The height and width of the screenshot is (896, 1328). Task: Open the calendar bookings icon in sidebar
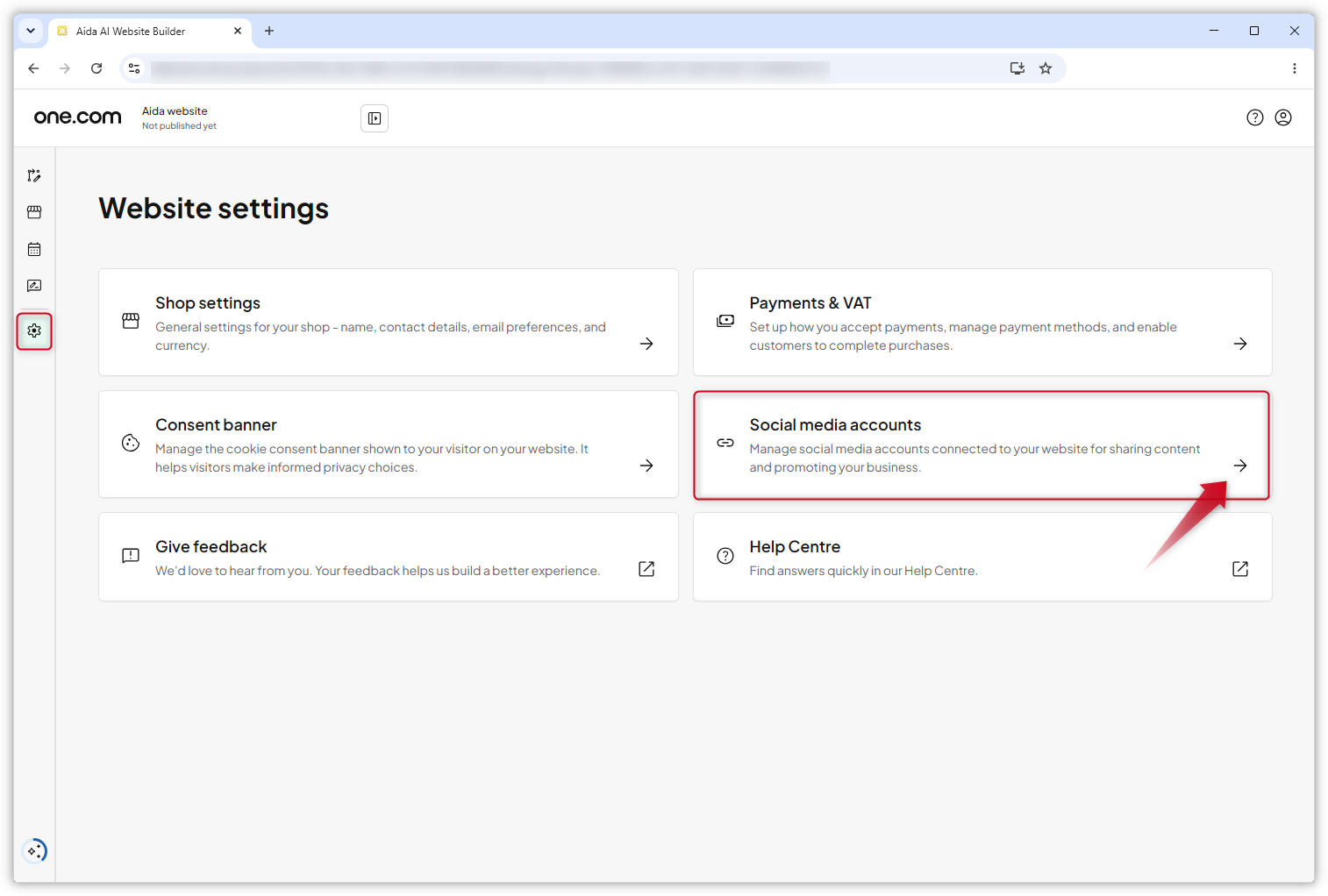(x=34, y=249)
